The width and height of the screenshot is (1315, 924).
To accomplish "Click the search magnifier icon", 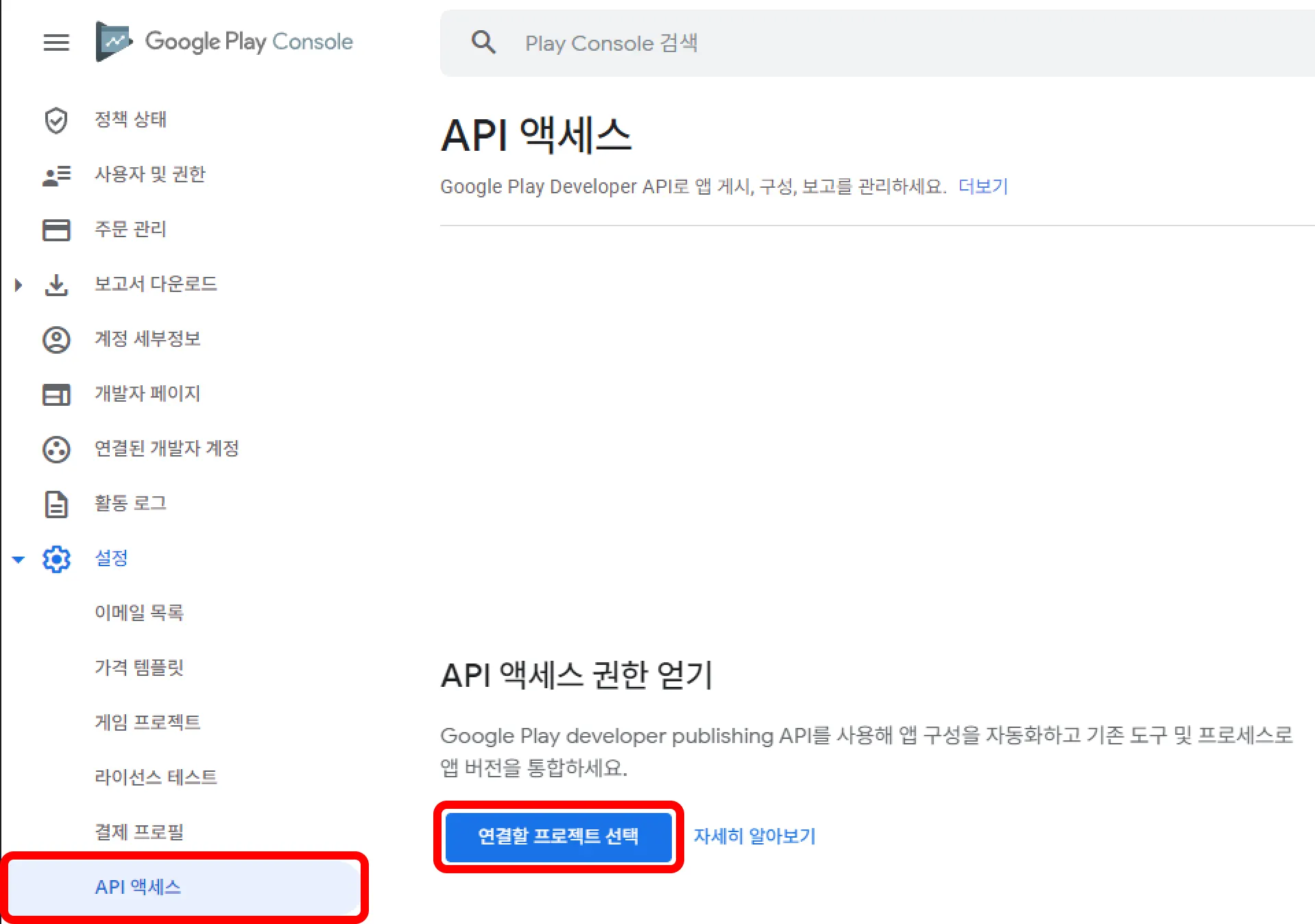I will coord(483,42).
